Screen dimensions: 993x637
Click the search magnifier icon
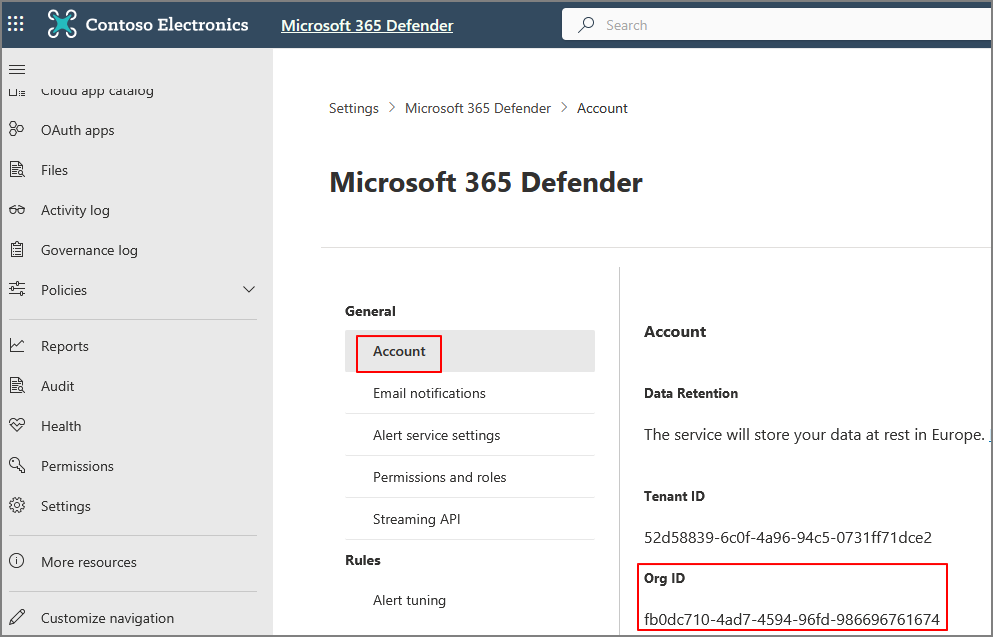(586, 25)
